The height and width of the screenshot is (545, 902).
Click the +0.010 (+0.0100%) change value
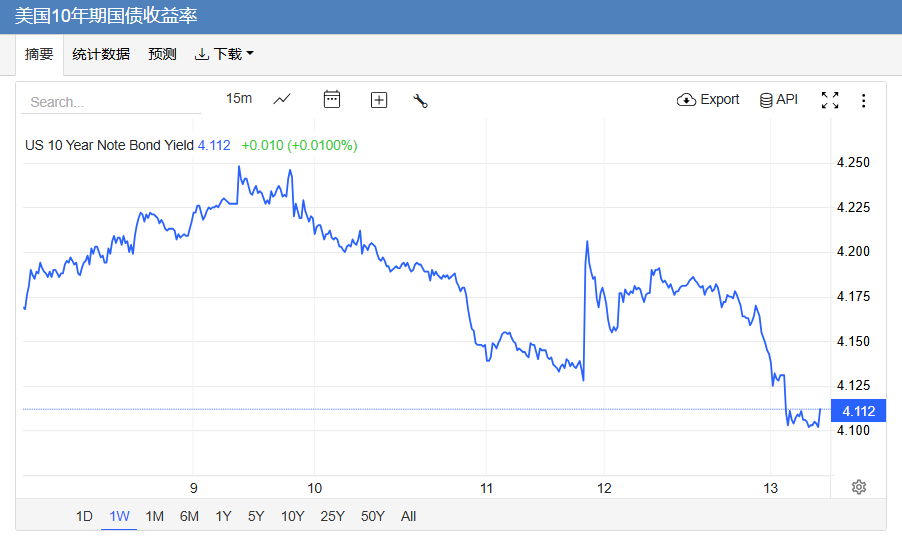click(x=299, y=145)
